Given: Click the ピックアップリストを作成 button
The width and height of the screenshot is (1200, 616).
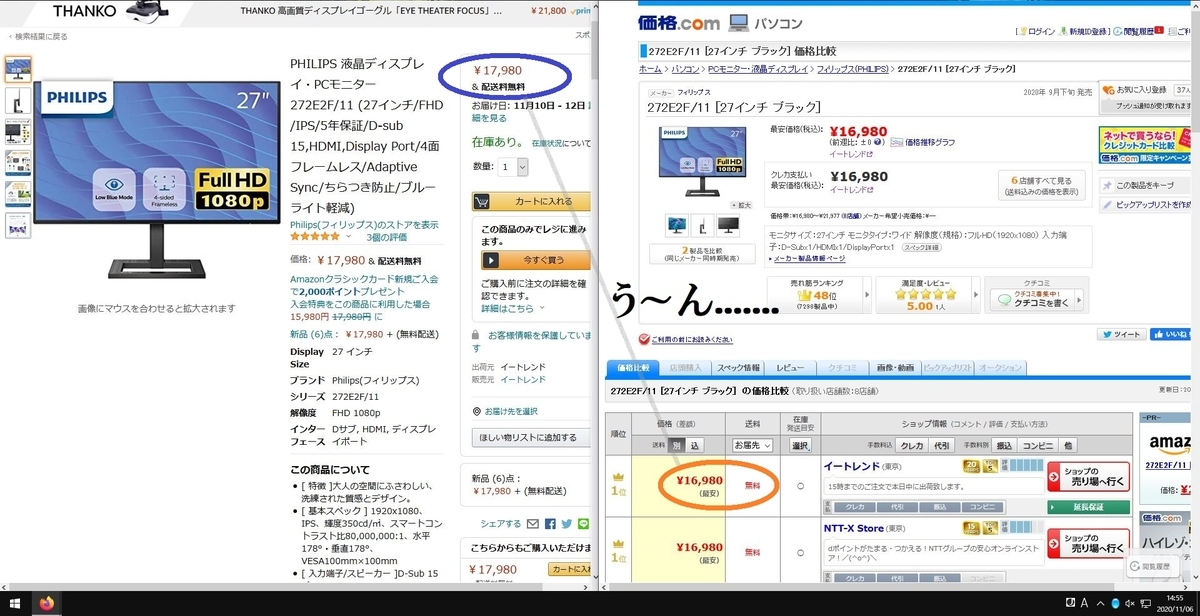Looking at the screenshot, I should 1146,204.
